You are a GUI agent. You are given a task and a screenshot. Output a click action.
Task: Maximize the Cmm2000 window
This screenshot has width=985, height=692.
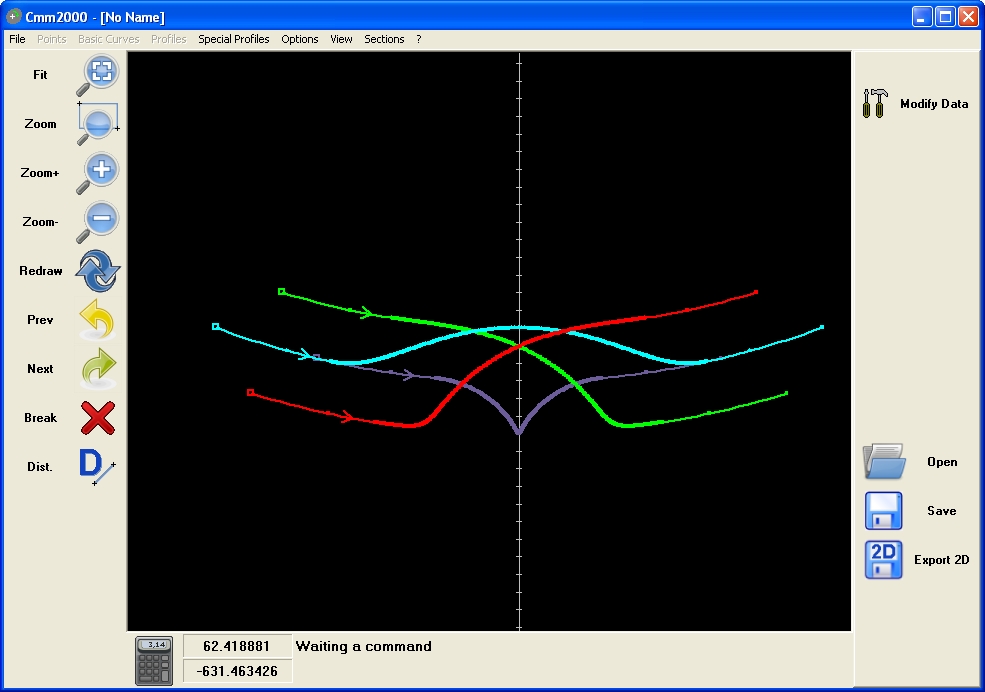coord(945,16)
